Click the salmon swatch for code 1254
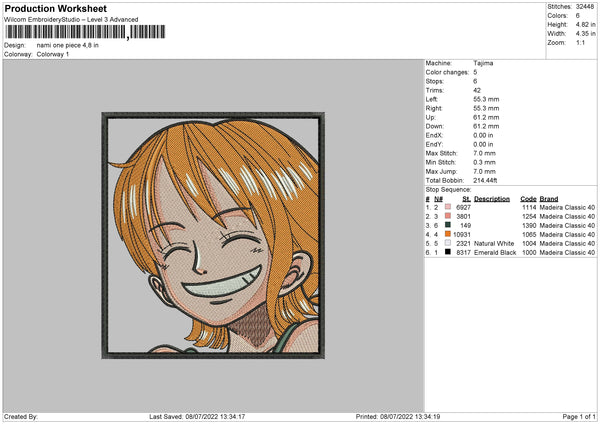600x424 pixels. [x=448, y=216]
